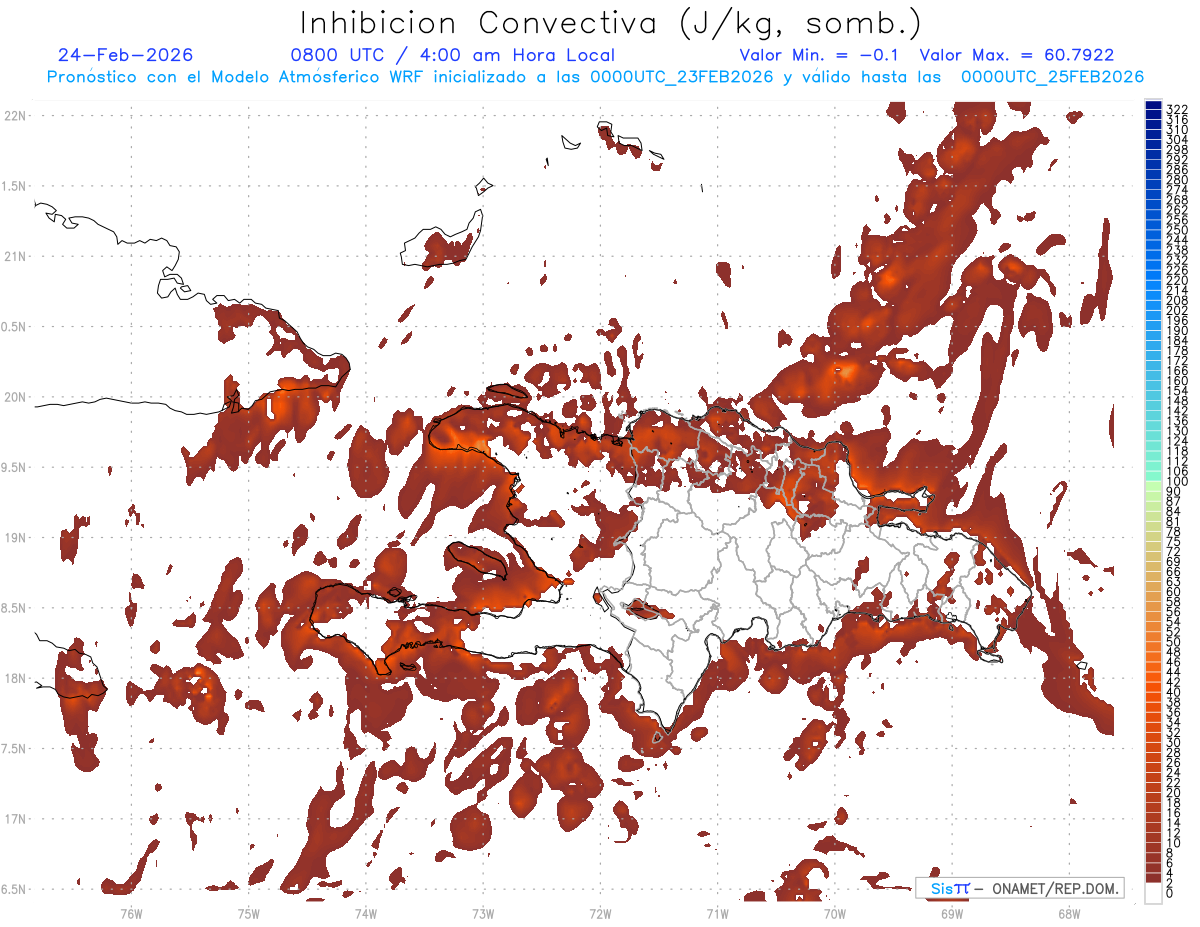Pick the white 0 swatch at the colorbar base
The image size is (1200, 927).
click(1154, 893)
